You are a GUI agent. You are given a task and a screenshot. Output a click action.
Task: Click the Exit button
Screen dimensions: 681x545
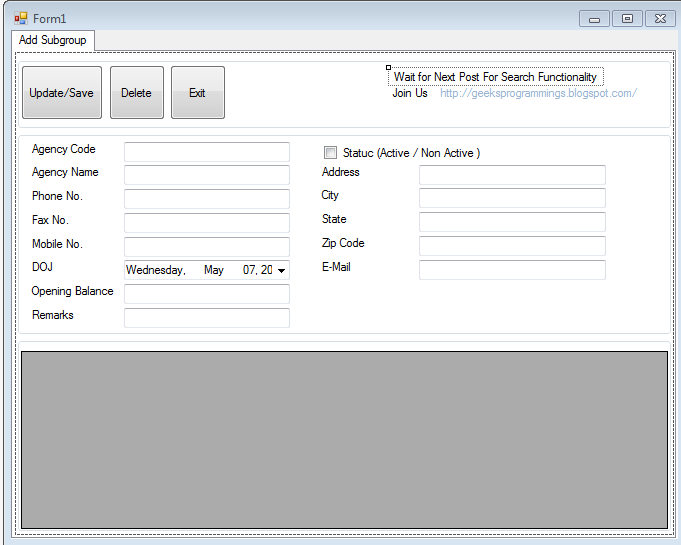198,92
